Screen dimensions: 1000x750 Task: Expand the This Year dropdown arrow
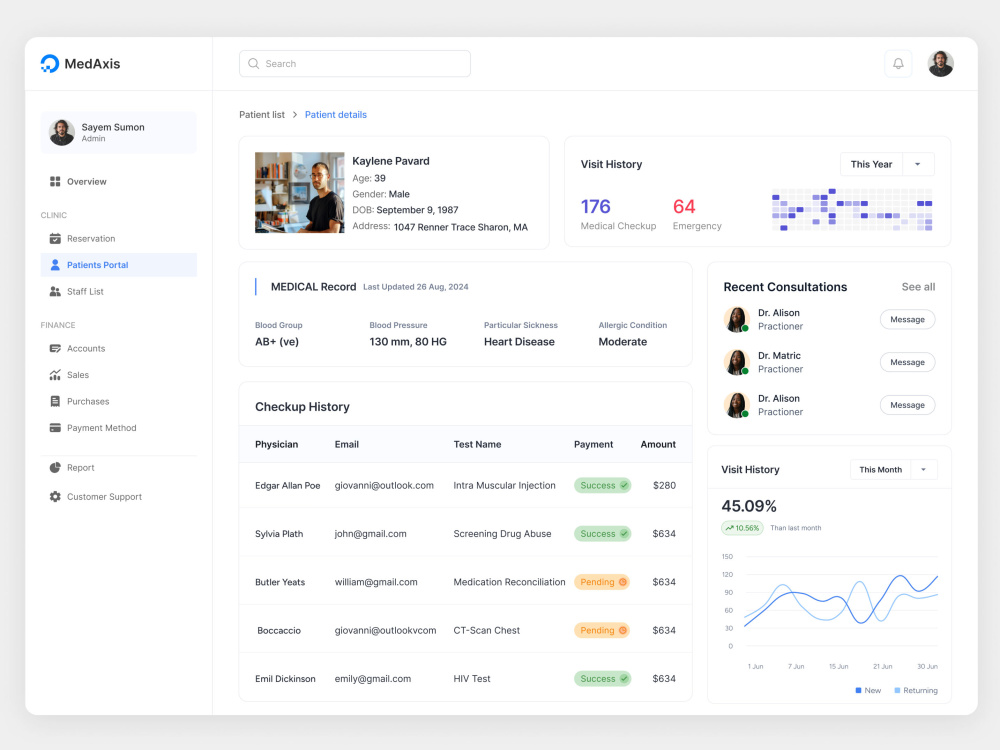[x=918, y=165]
